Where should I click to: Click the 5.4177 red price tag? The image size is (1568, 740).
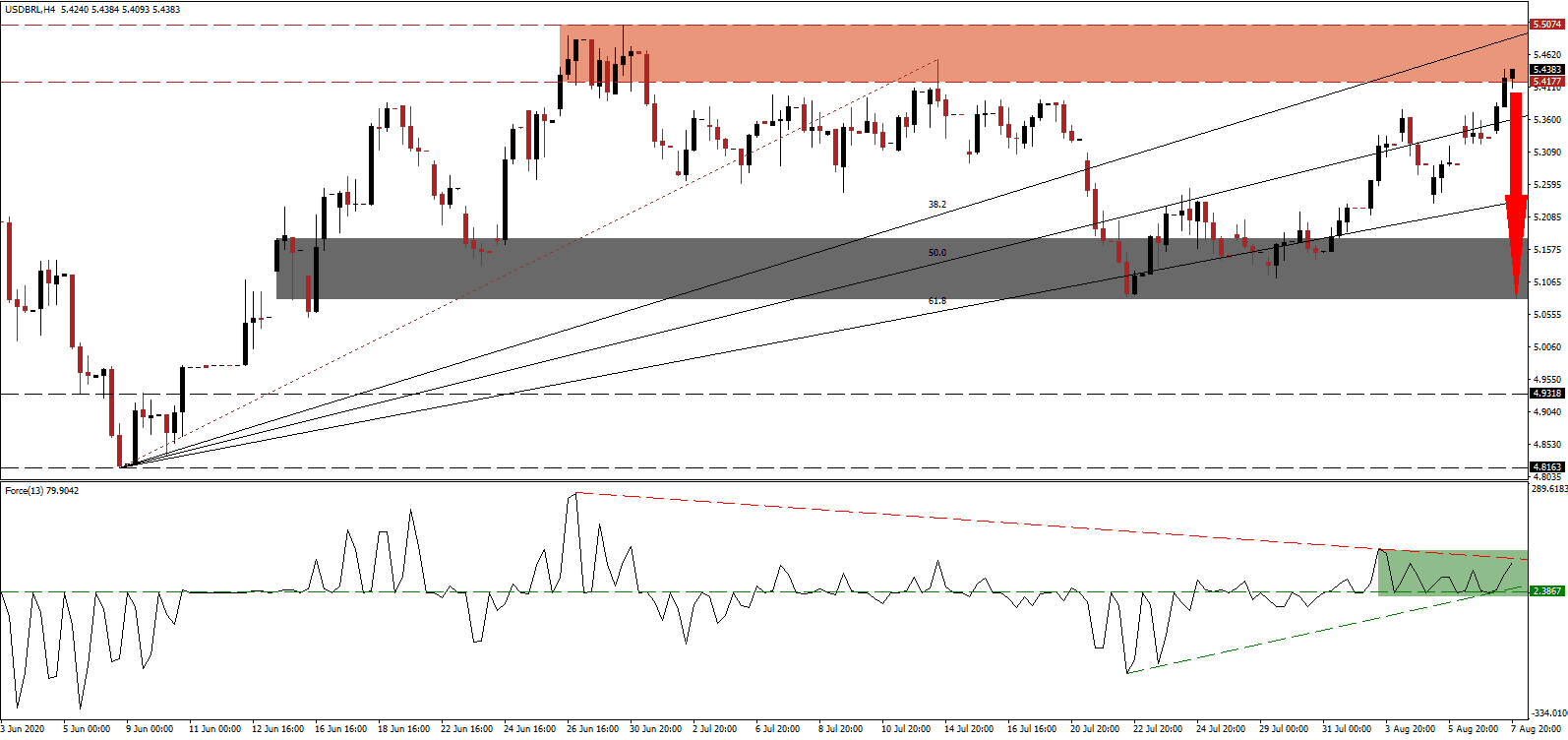(1546, 81)
